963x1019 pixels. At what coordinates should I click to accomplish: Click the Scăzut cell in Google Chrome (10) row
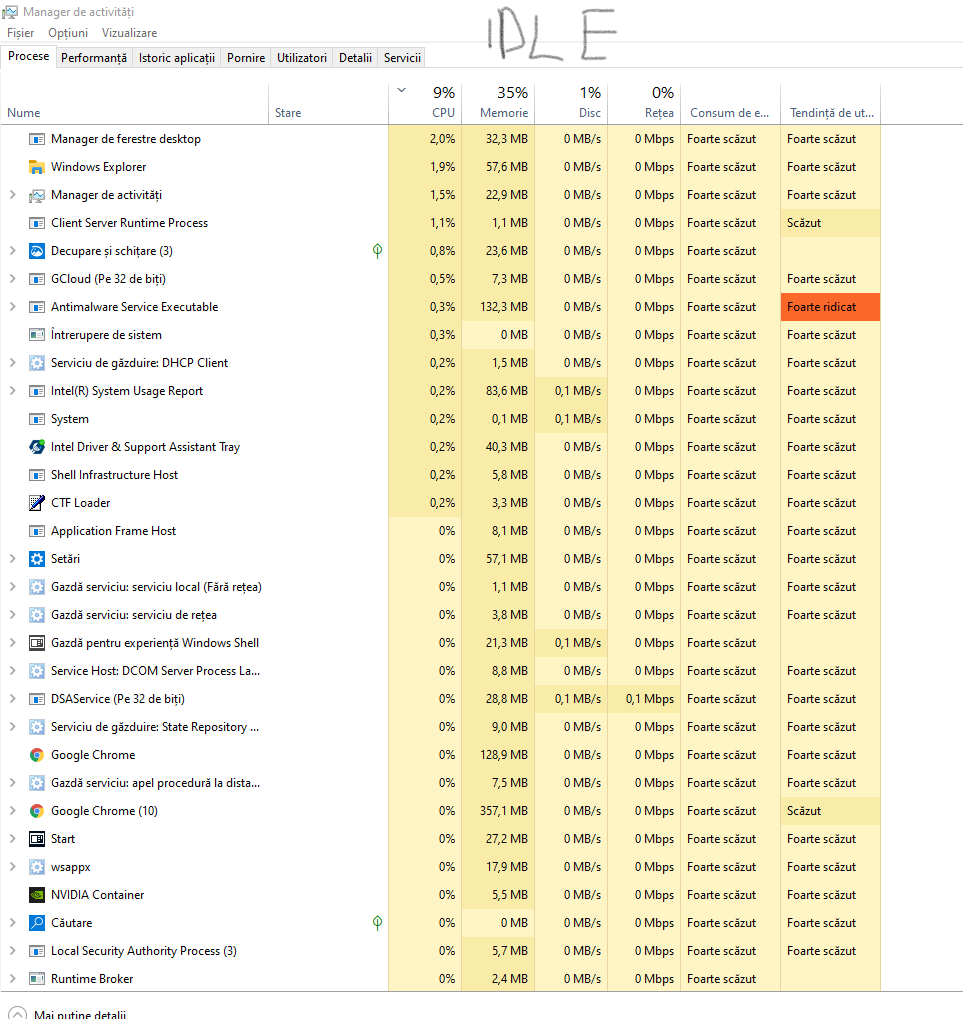[830, 811]
